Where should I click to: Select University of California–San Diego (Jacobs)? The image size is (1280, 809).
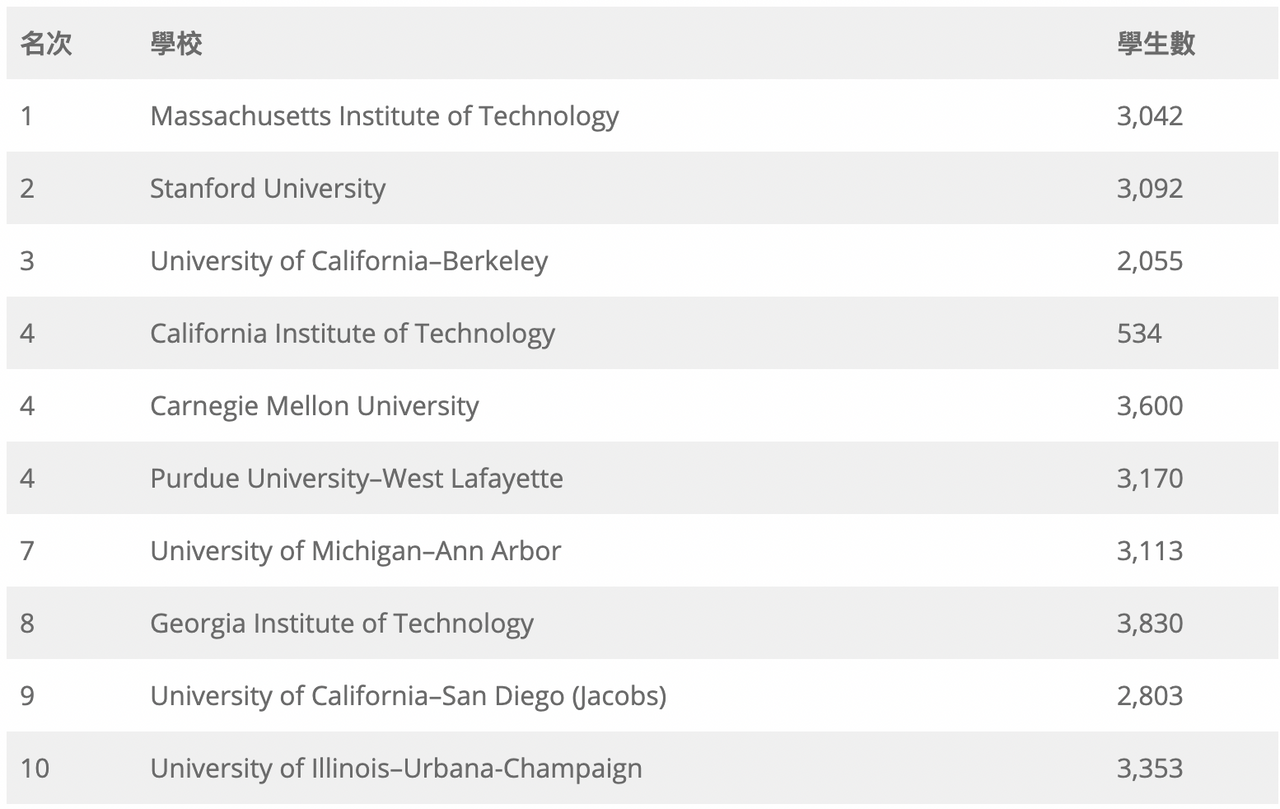[408, 696]
